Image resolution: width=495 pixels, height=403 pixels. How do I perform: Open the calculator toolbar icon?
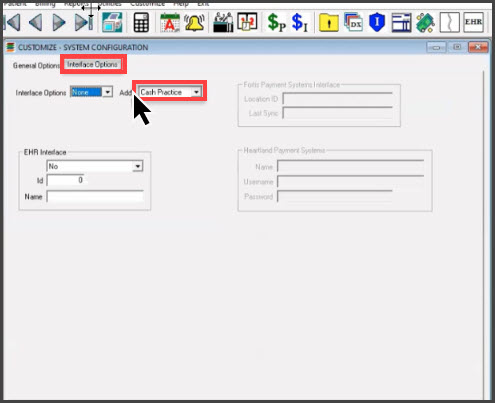141,23
